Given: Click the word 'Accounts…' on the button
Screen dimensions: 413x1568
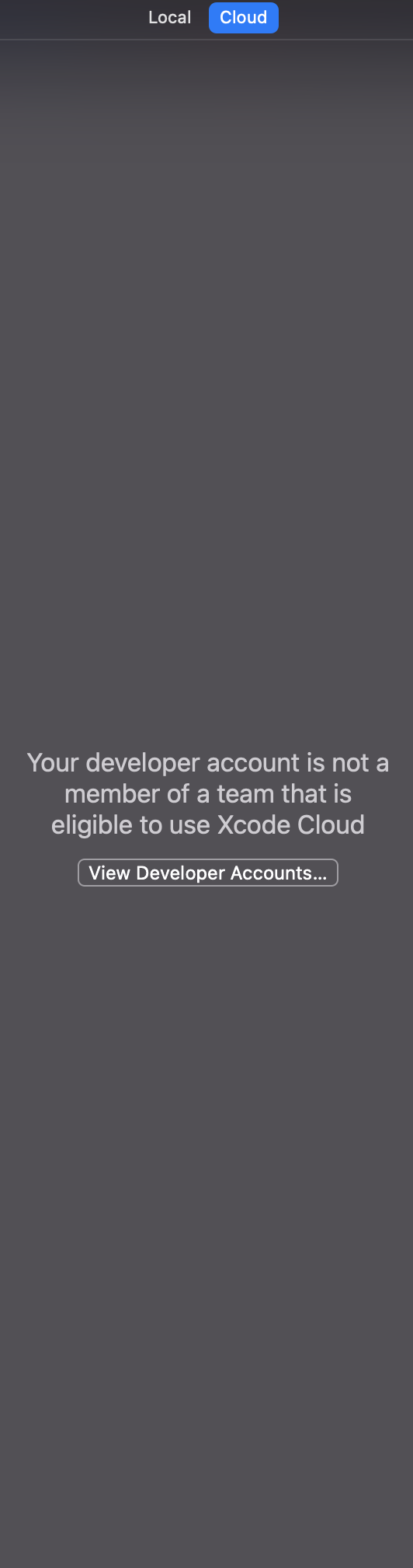Looking at the screenshot, I should (279, 873).
